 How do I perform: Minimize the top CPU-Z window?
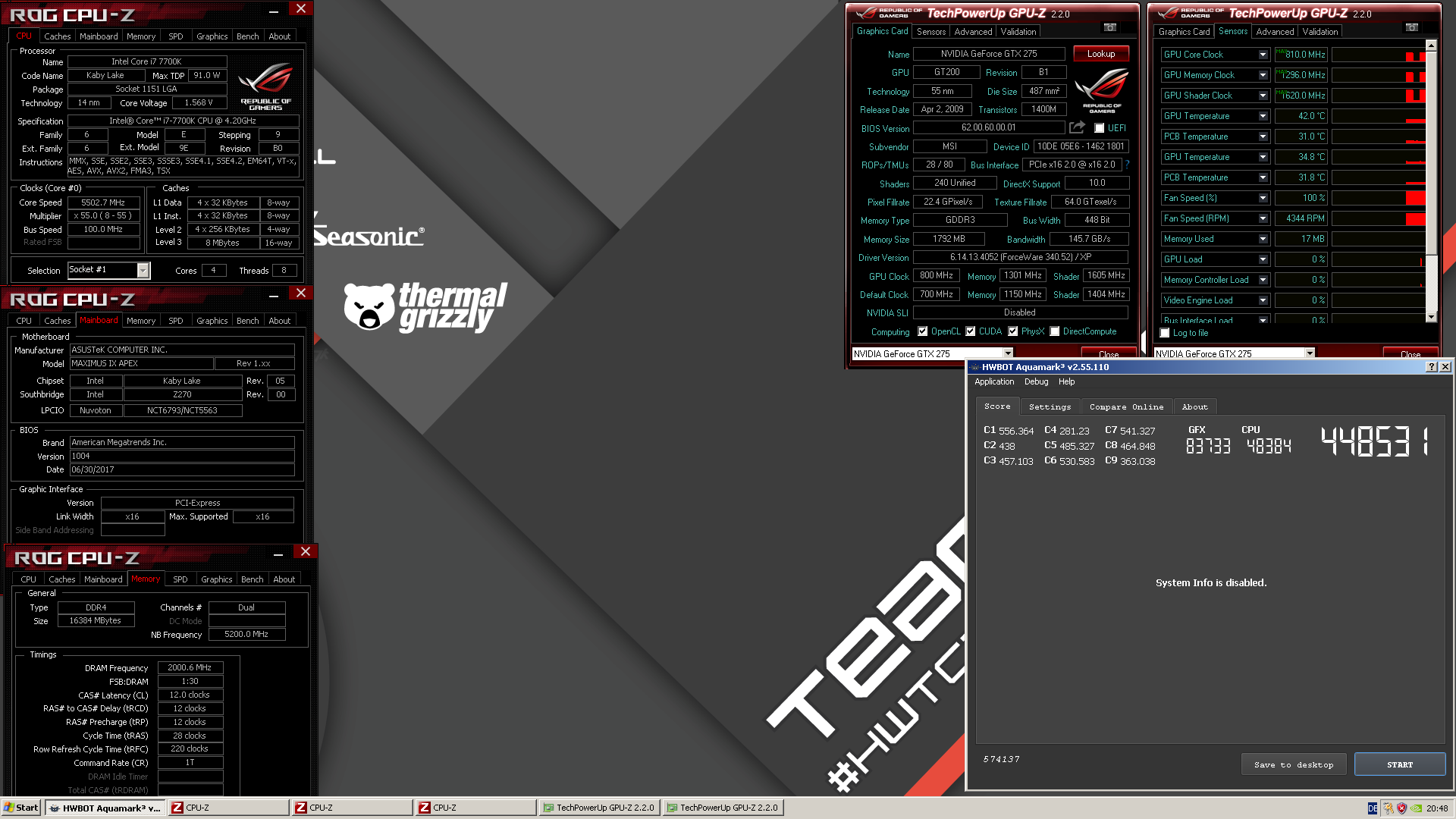(274, 11)
